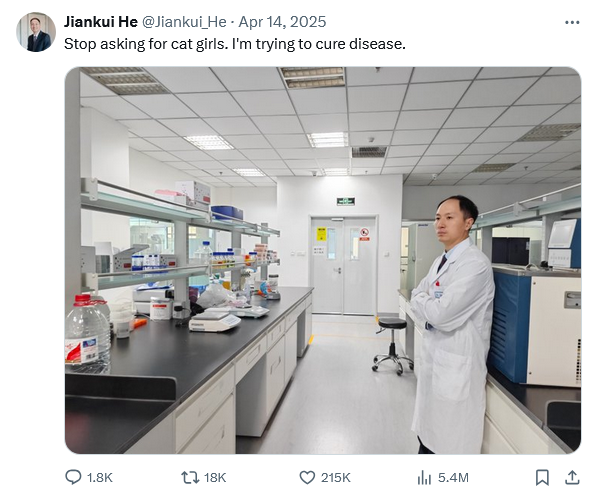The image size is (598, 499).
Task: Click the share upload icon
Action: pos(572,477)
